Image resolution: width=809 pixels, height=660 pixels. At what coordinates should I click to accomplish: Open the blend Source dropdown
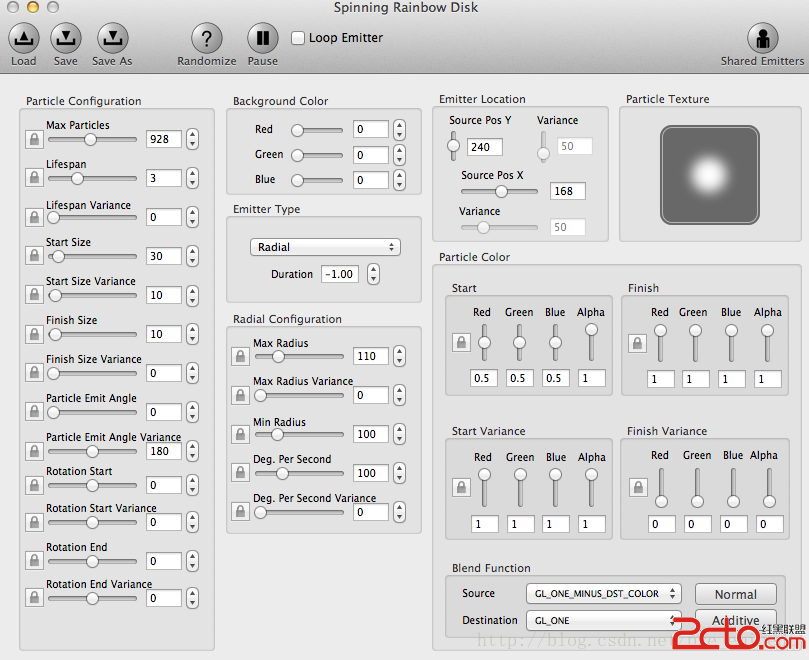[603, 593]
